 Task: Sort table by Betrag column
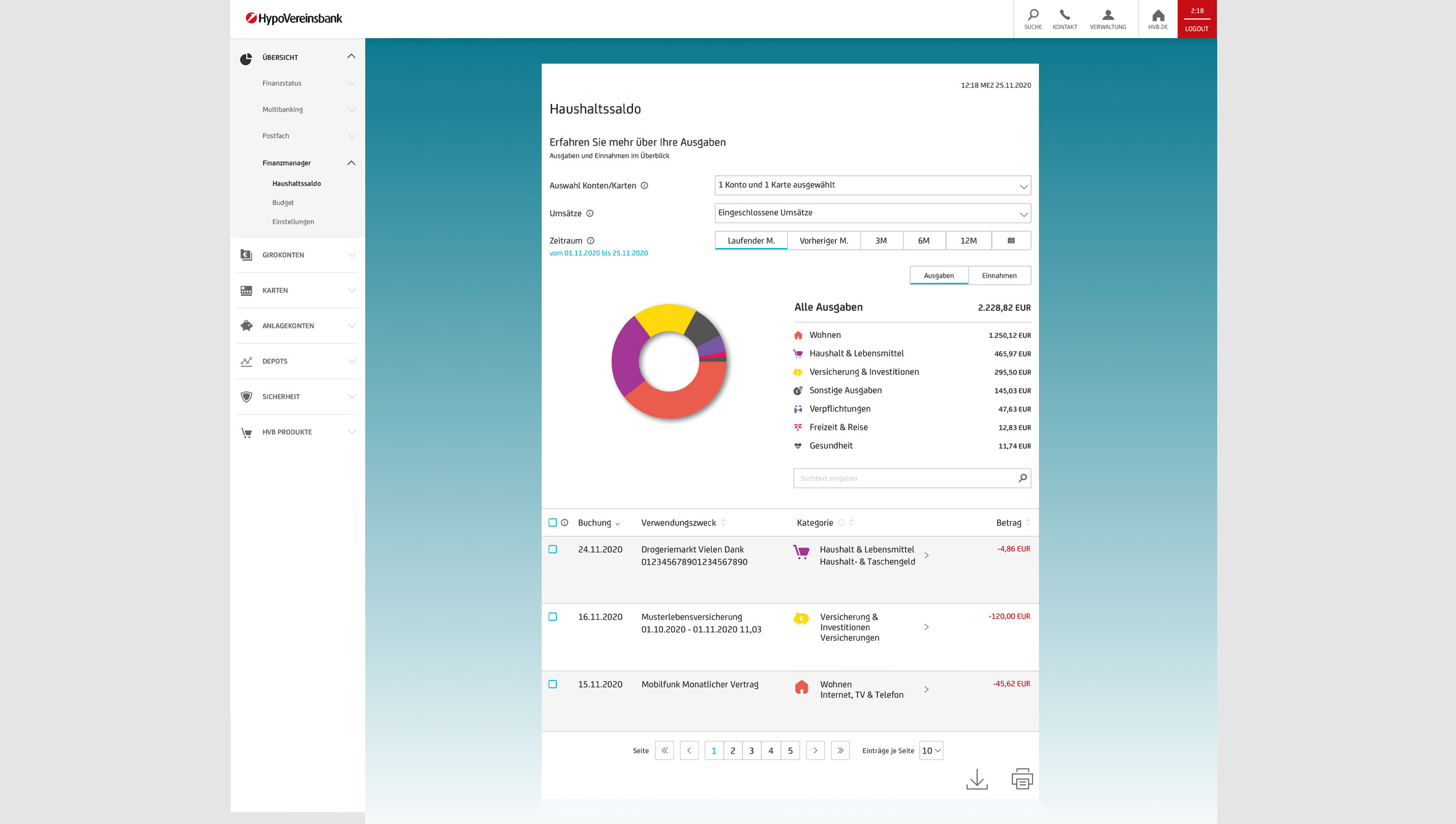click(1013, 522)
